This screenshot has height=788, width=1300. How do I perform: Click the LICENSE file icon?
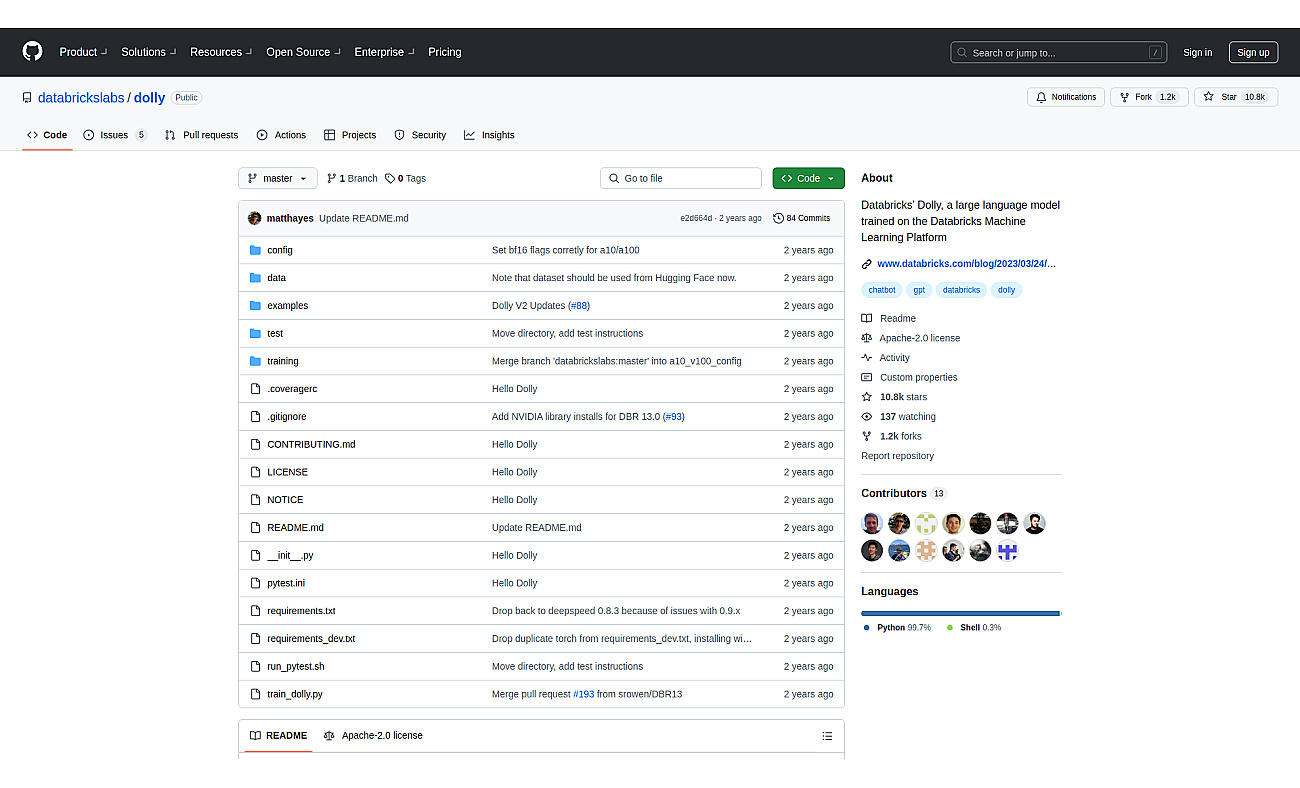point(255,472)
